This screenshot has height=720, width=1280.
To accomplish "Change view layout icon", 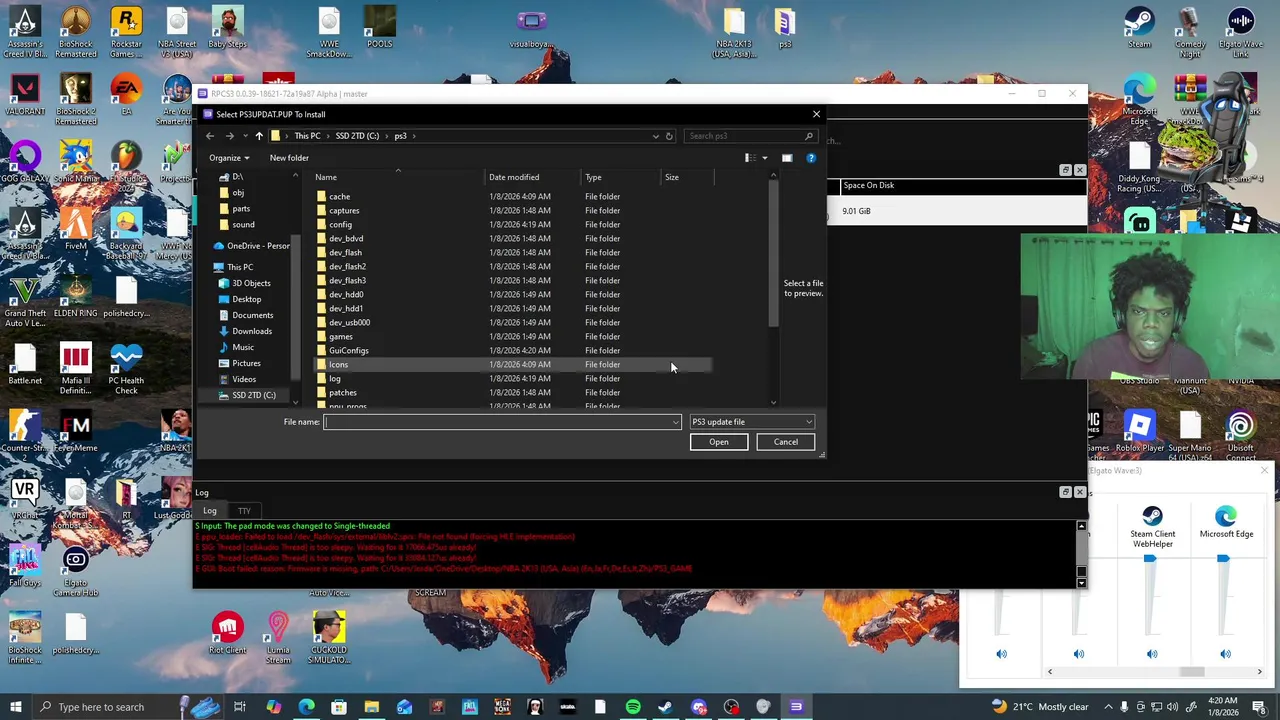I will coord(749,158).
